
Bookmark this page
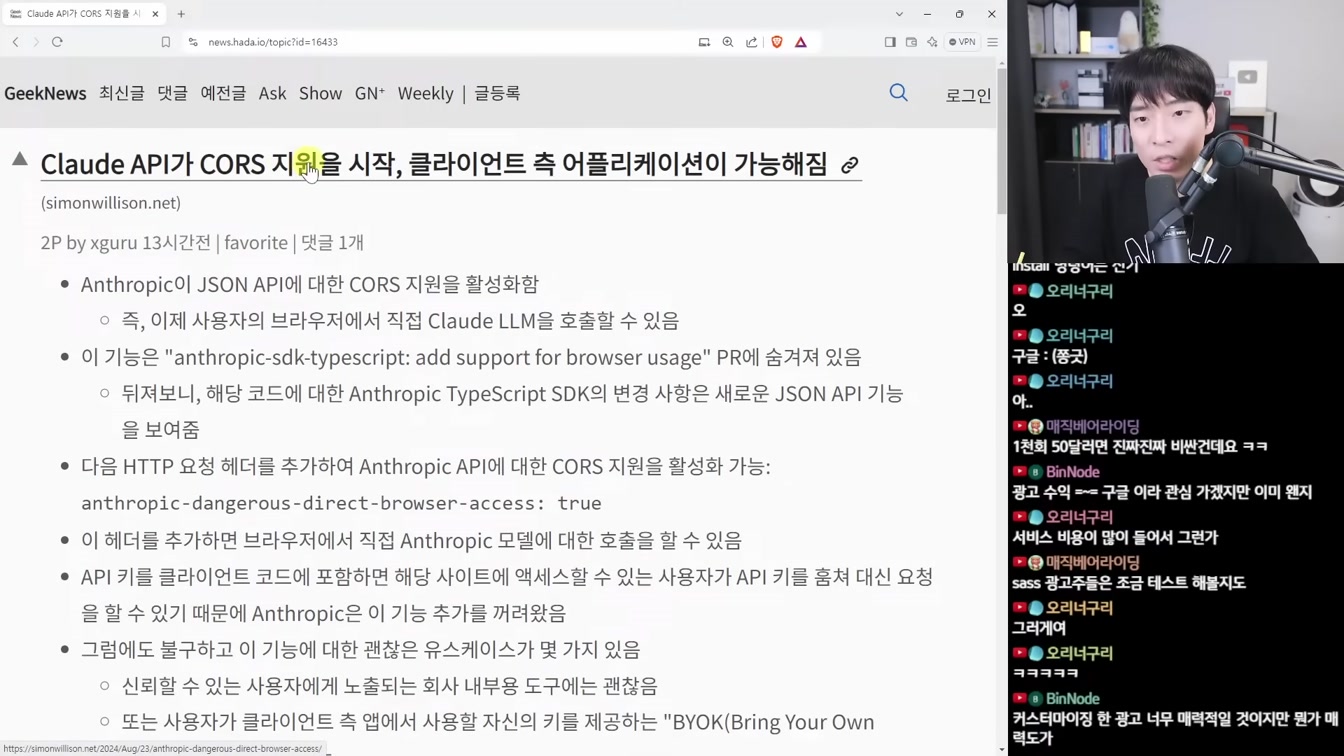[166, 42]
